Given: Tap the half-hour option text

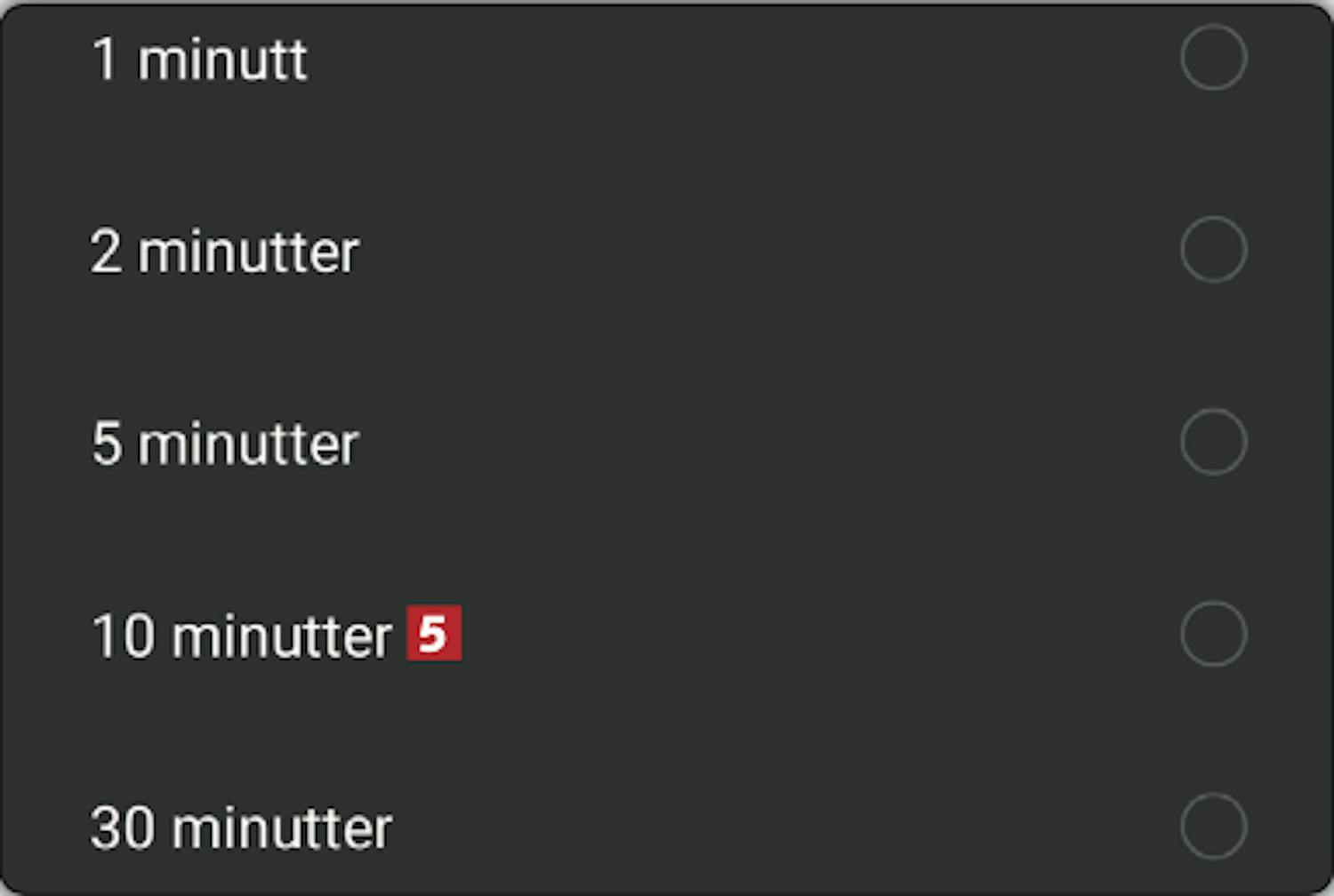Looking at the screenshot, I should point(242,828).
